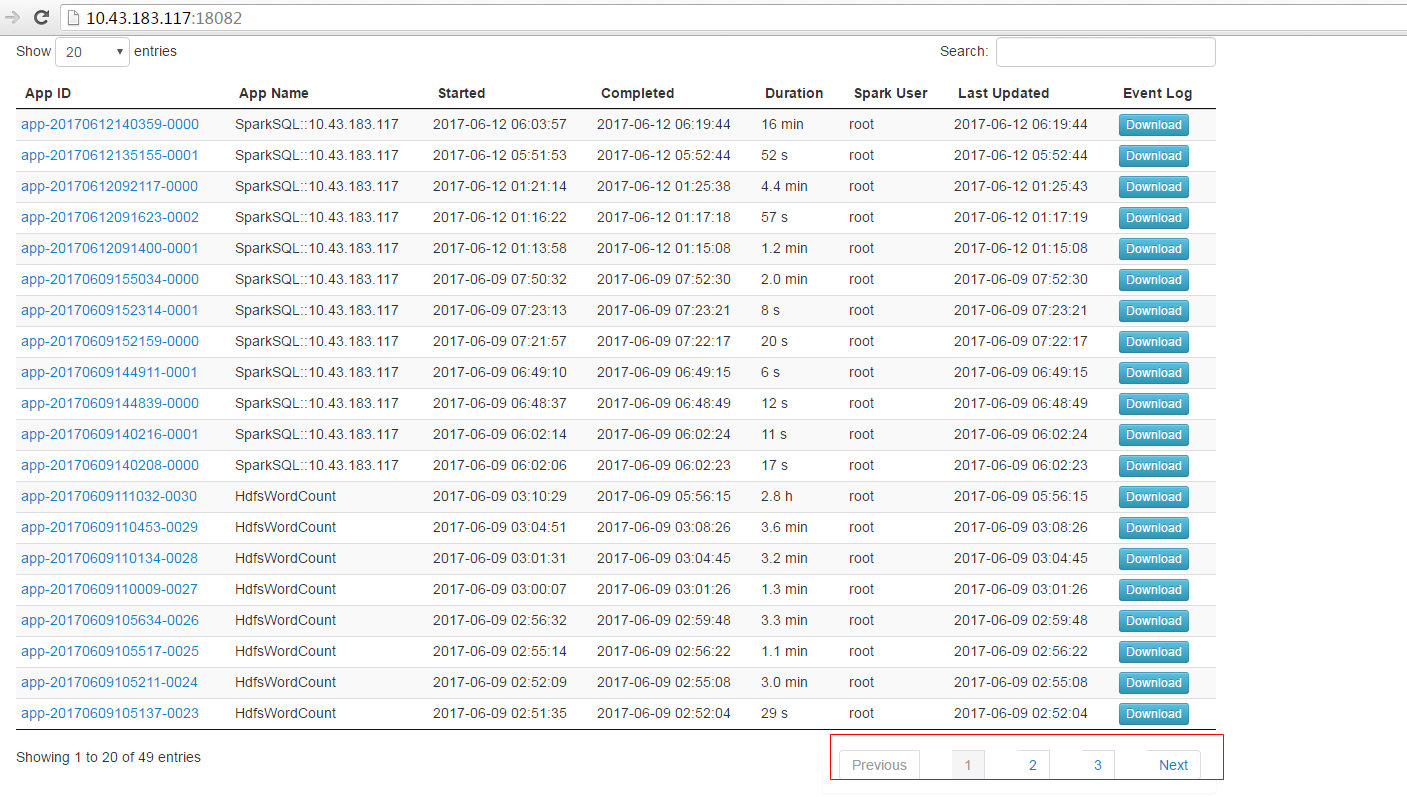The height and width of the screenshot is (797, 1407).
Task: Sort by the Spark User column header
Action: tap(891, 93)
